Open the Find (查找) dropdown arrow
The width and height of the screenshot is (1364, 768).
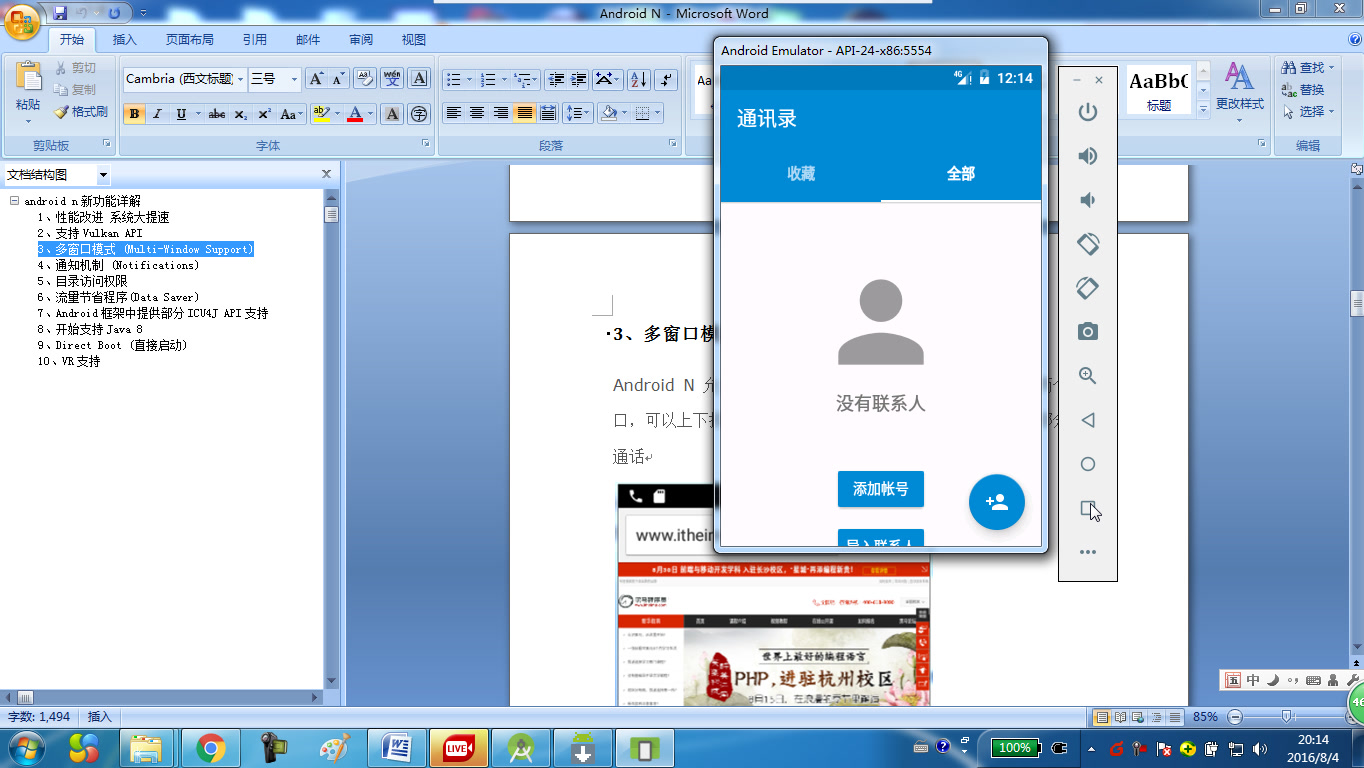[1332, 68]
